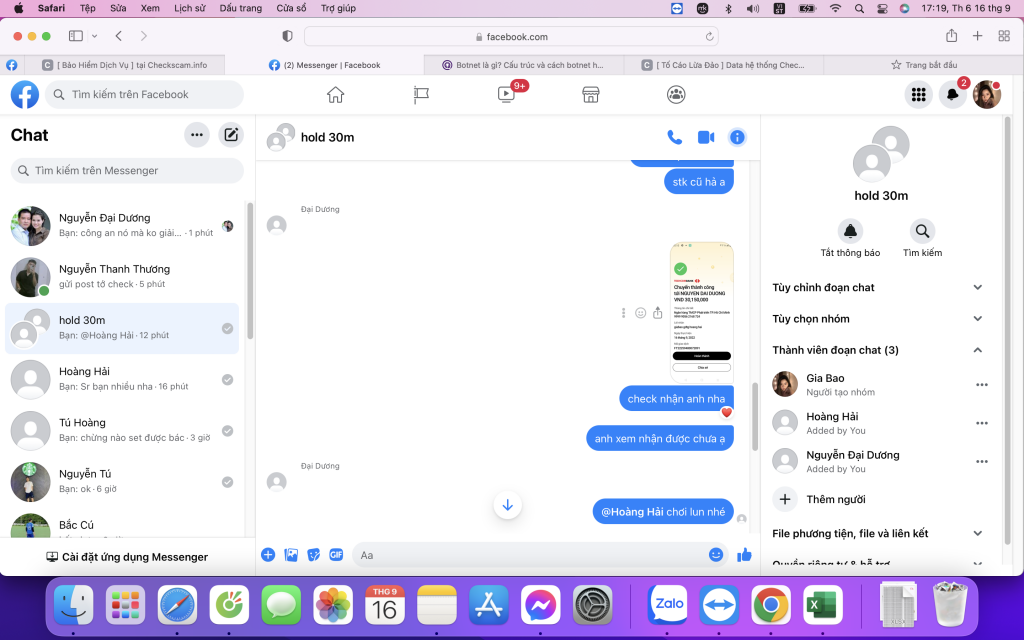Expand Tùy chỉnh đoạn chat section
Image resolution: width=1024 pixels, height=640 pixels.
(x=878, y=287)
